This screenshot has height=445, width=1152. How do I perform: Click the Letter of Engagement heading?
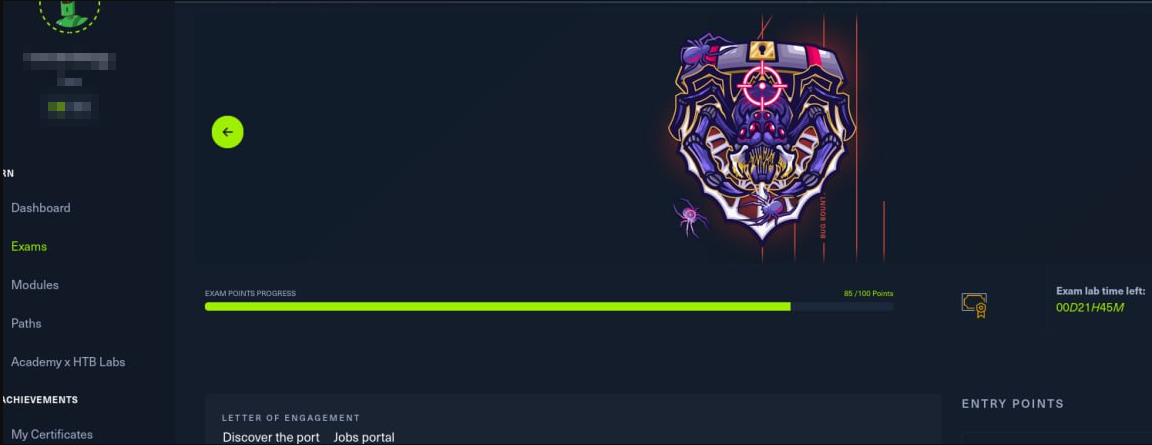[x=291, y=418]
